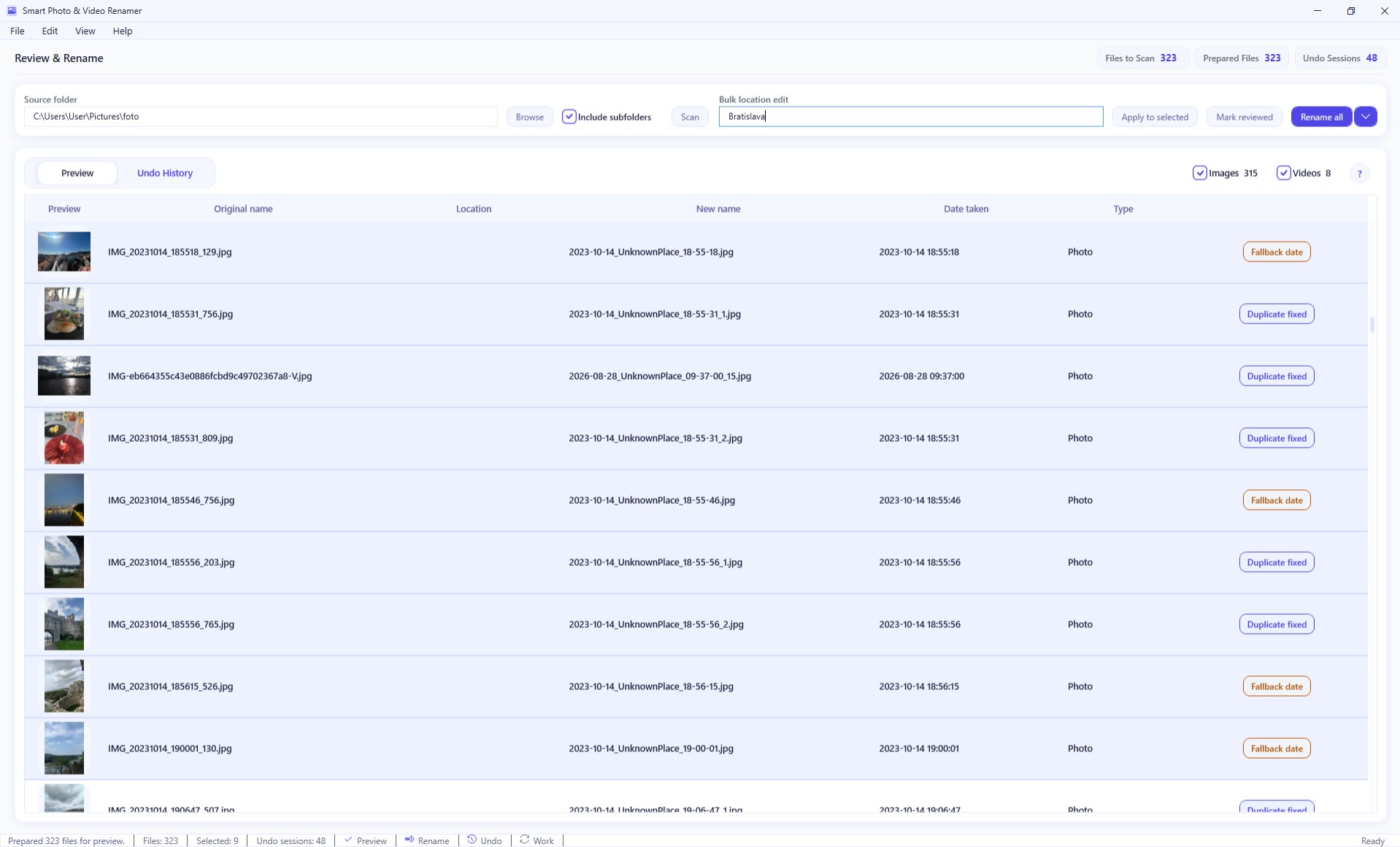Click the Original name column header
Viewport: 1400px width, 847px height.
coord(243,209)
